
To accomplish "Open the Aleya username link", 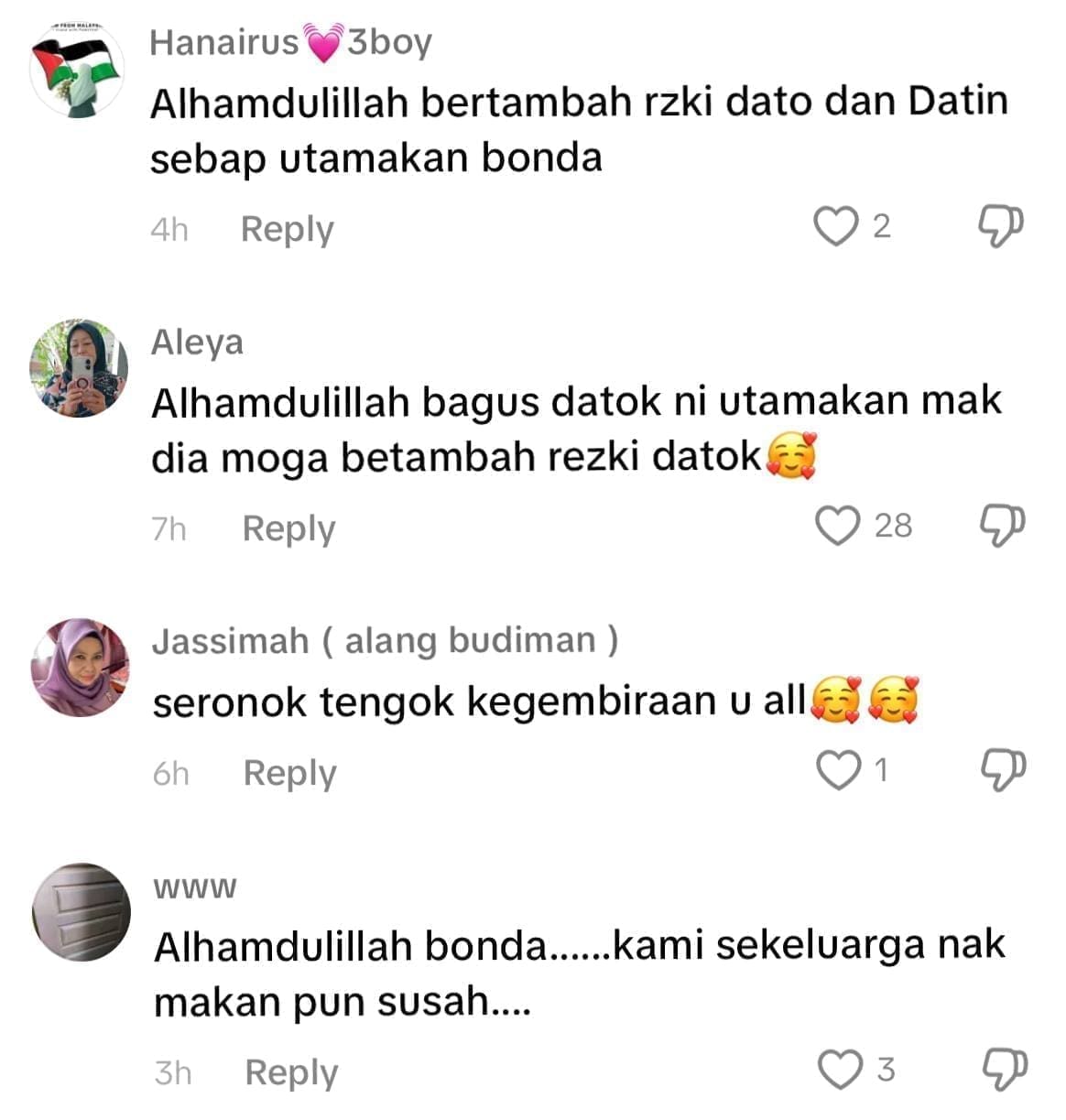I will click(197, 343).
